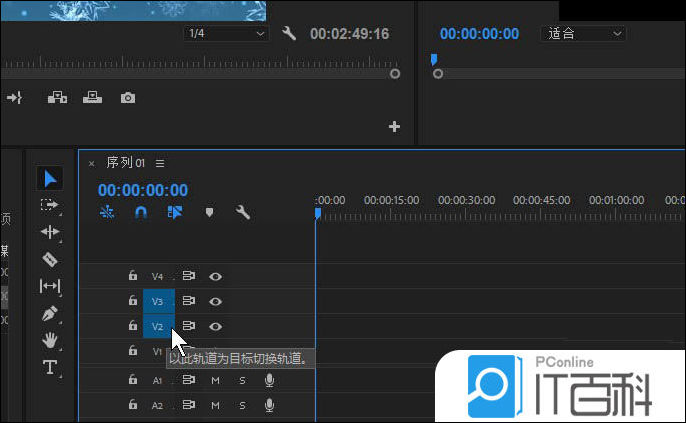Select the 序列 01 sequence tab

(x=126, y=163)
